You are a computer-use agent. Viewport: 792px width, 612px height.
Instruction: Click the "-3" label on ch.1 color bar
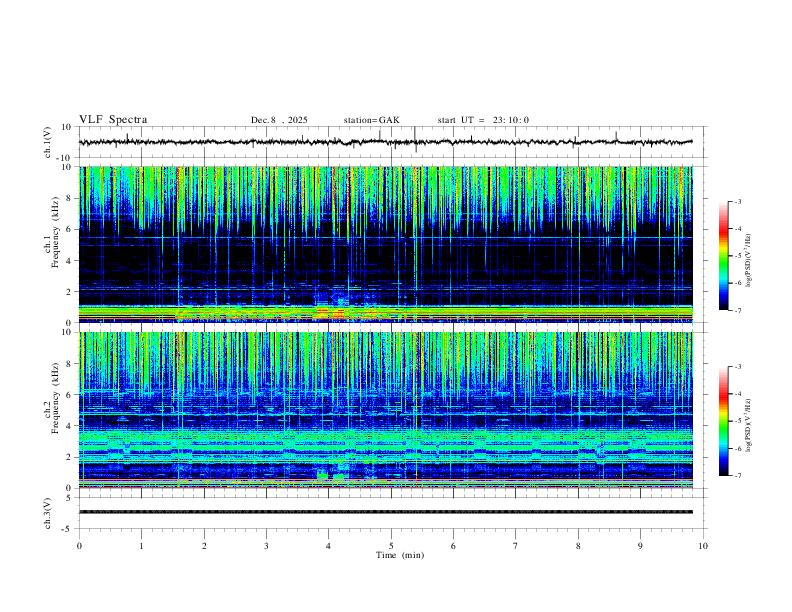(x=737, y=202)
